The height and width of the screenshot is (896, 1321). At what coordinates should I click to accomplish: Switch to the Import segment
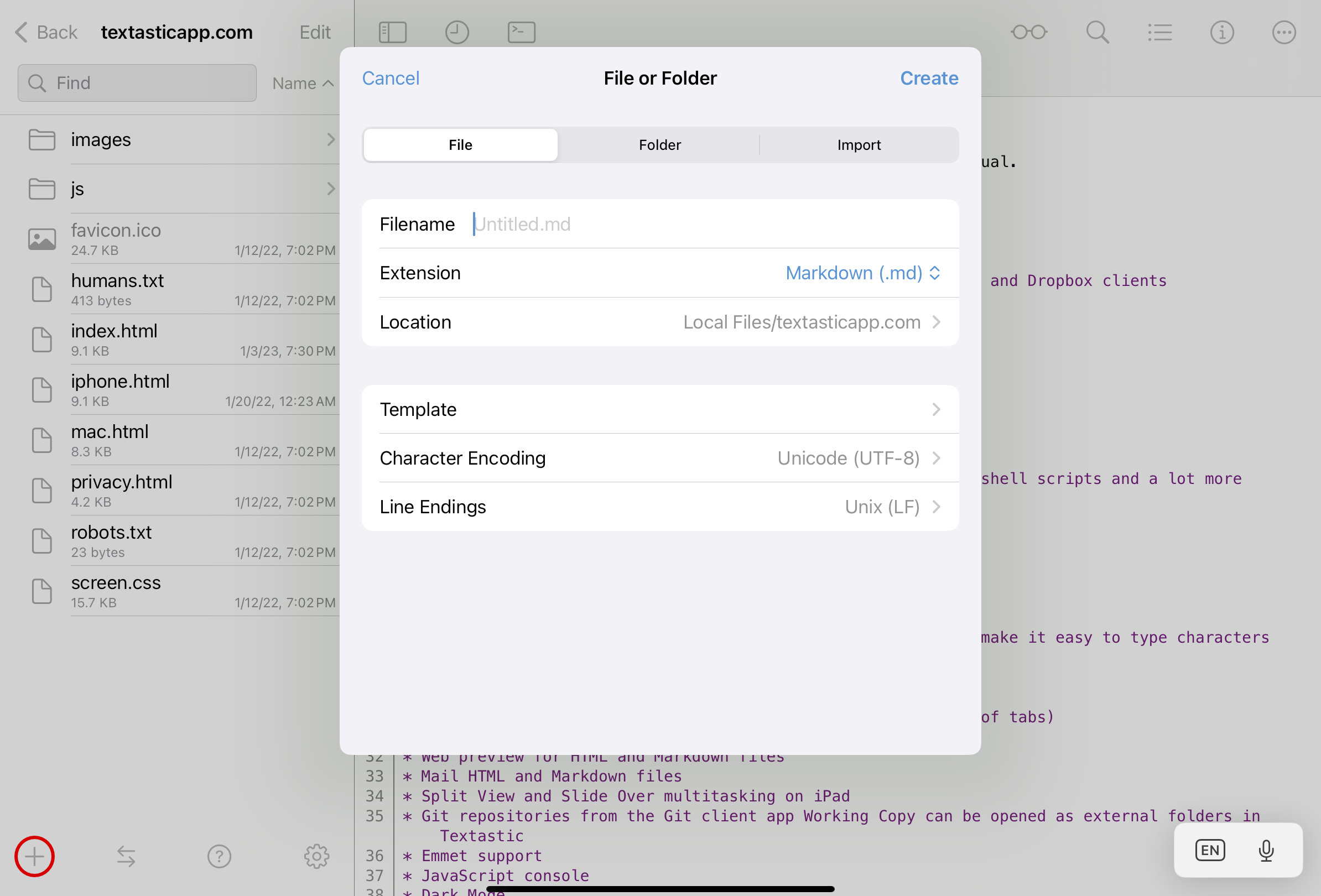coord(859,145)
